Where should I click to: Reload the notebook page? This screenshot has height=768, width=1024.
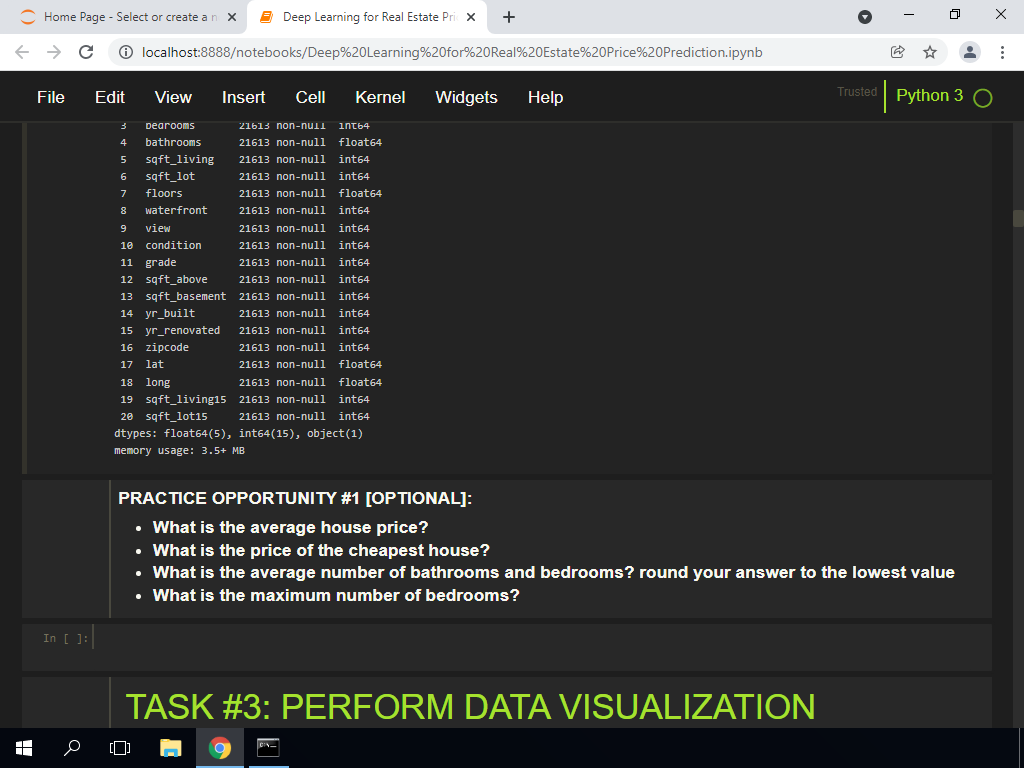click(86, 52)
